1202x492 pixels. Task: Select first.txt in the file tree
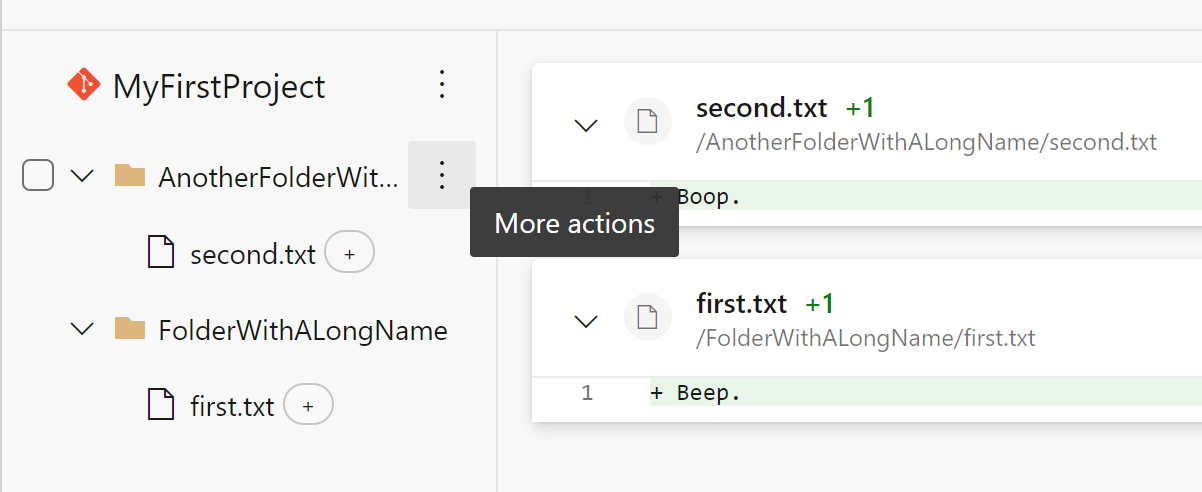pyautogui.click(x=232, y=407)
